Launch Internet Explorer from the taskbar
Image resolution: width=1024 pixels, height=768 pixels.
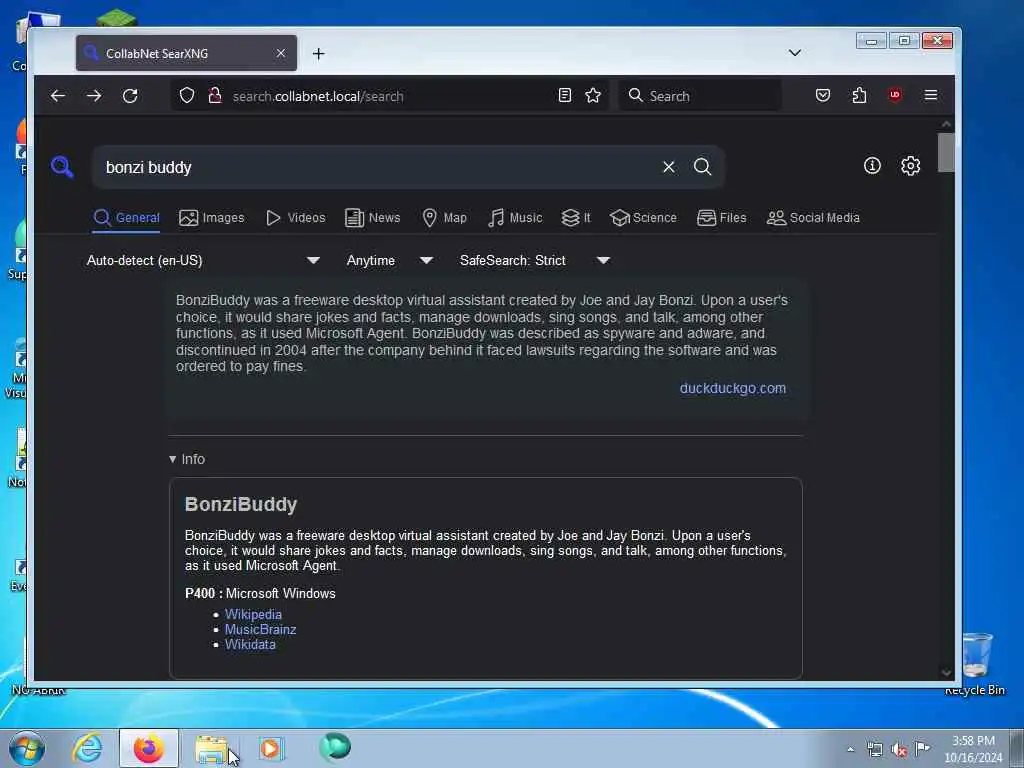[x=88, y=748]
